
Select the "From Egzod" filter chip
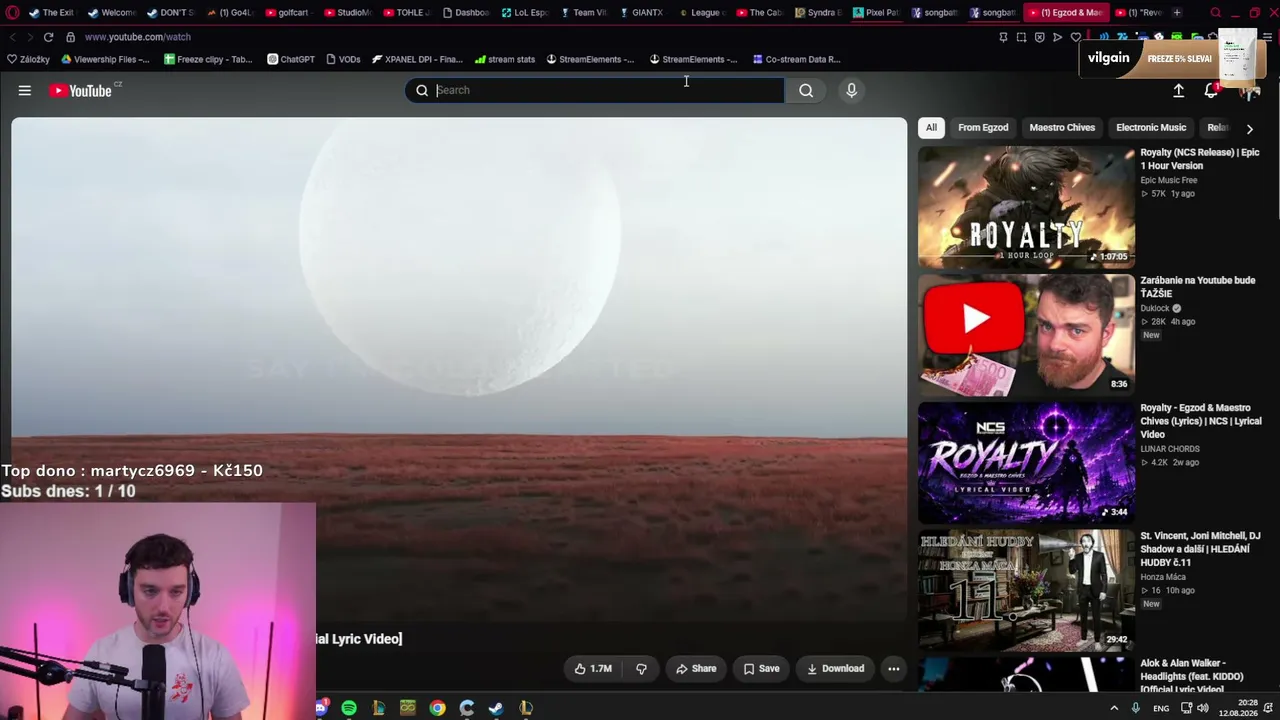(x=983, y=128)
